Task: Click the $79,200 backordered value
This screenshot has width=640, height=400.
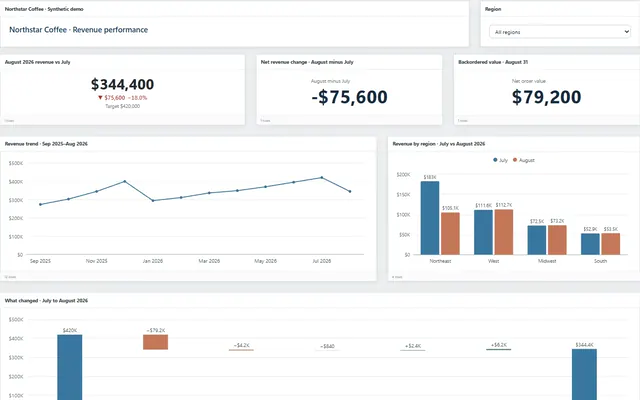Action: coord(547,97)
